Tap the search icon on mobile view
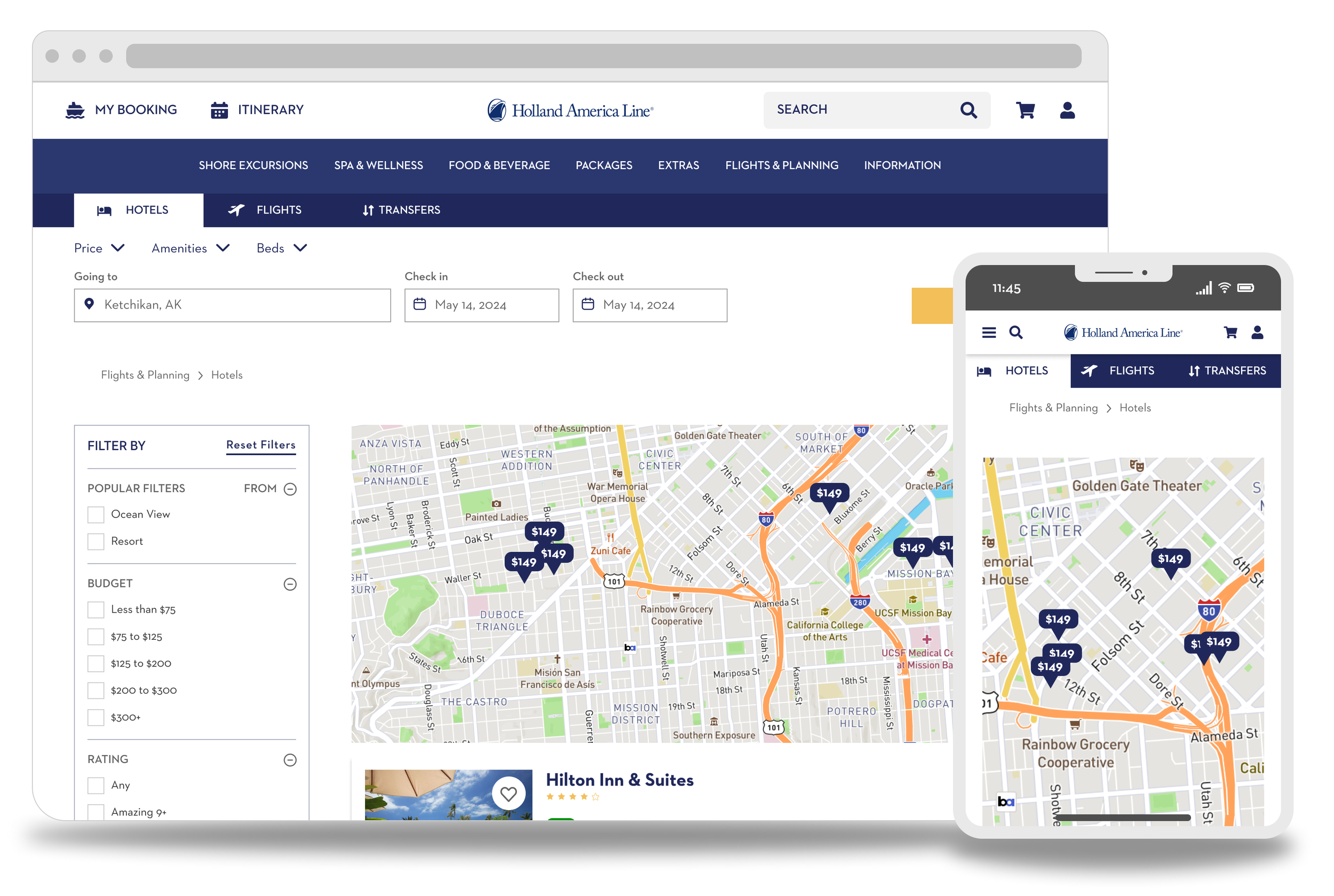1334x896 pixels. [x=1016, y=332]
